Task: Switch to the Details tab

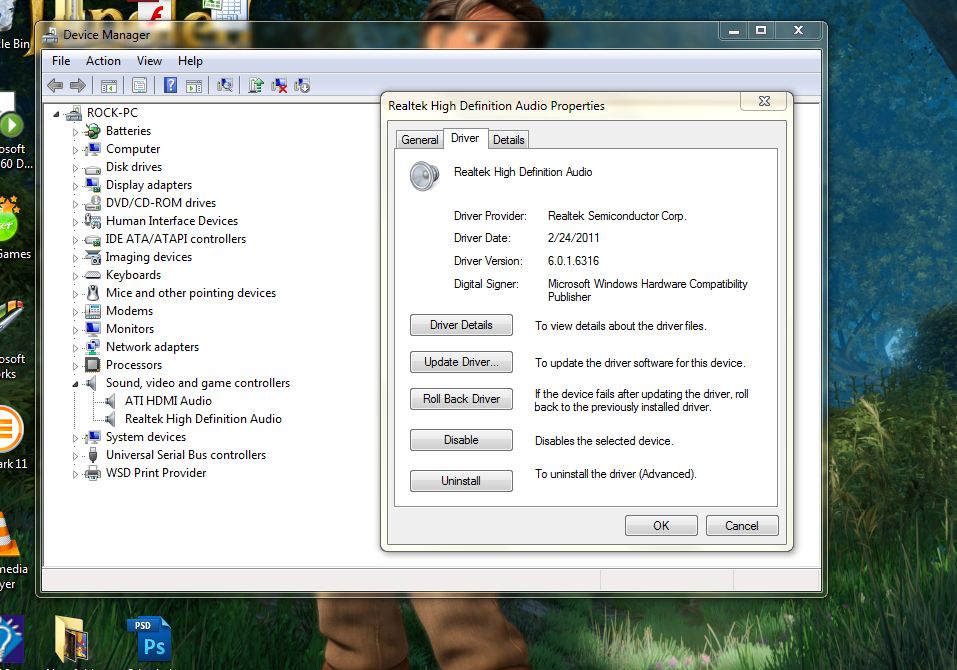Action: [508, 140]
